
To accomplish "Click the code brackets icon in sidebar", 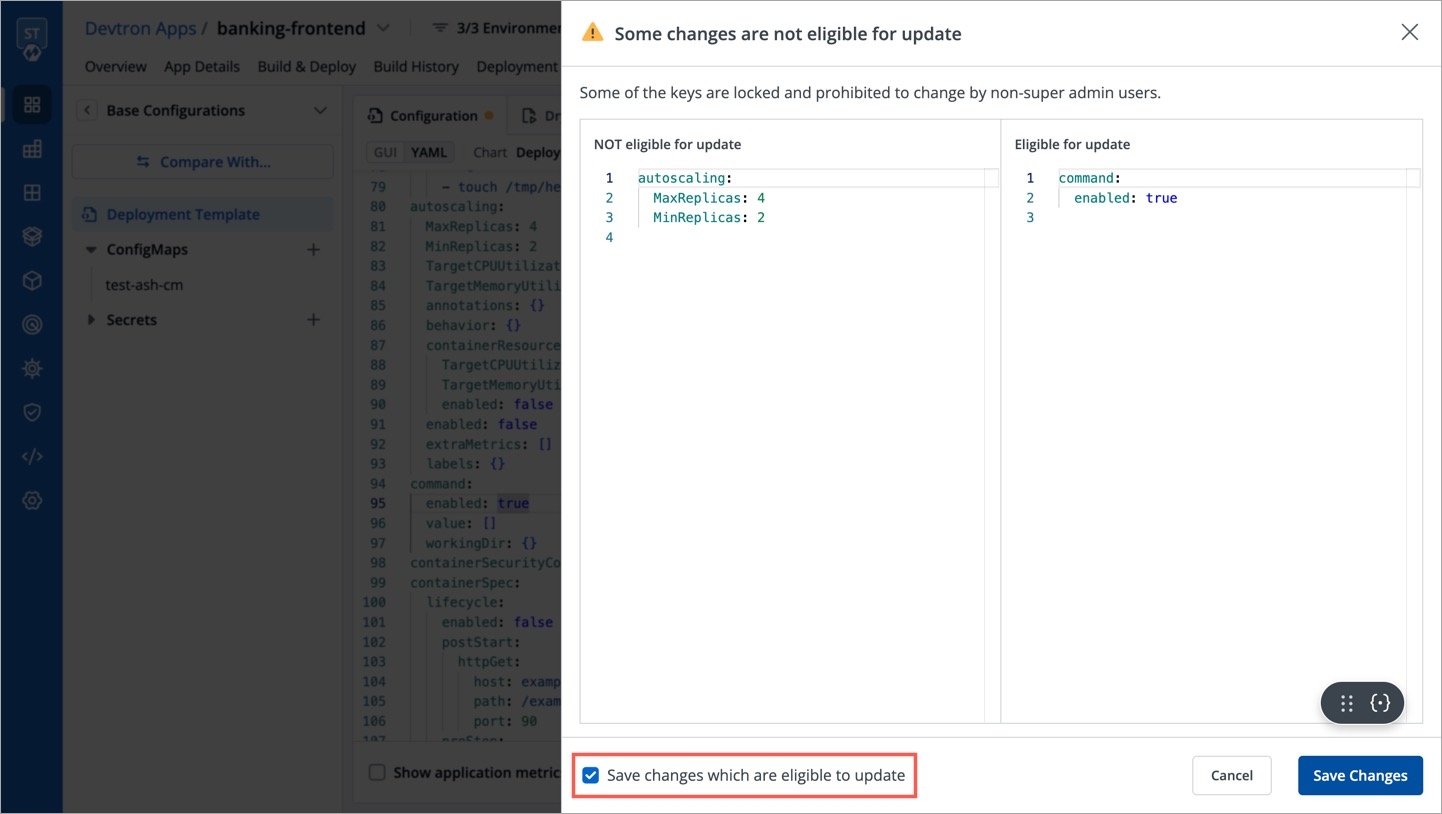I will [32, 457].
